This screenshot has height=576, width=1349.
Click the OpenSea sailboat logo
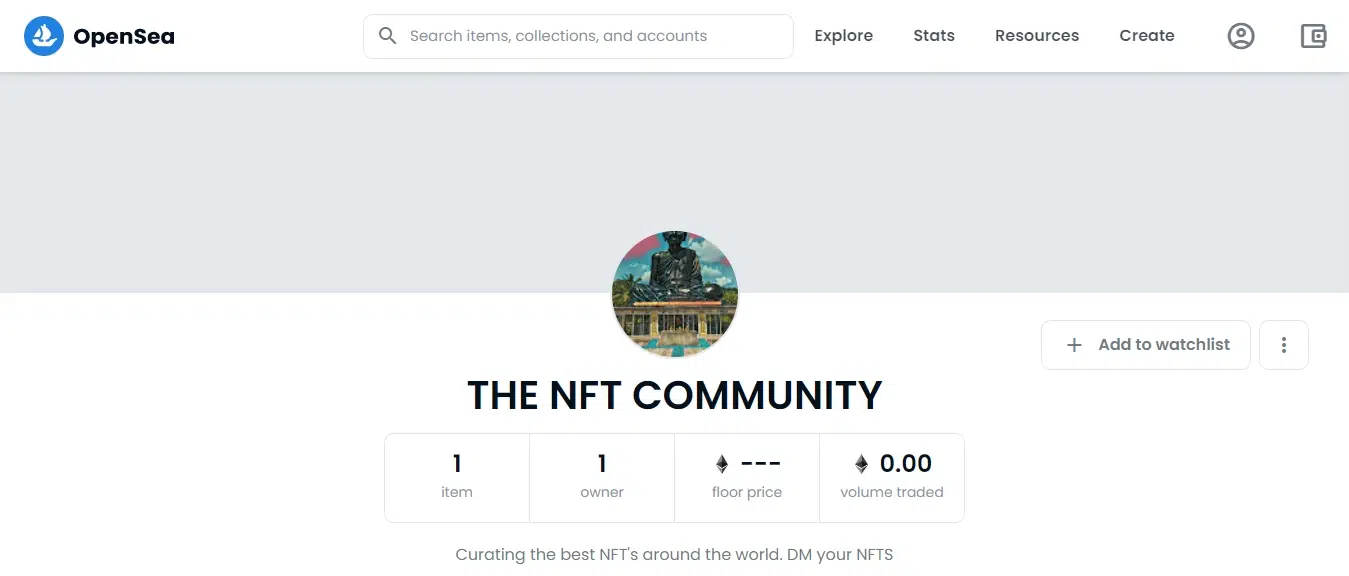pos(42,35)
